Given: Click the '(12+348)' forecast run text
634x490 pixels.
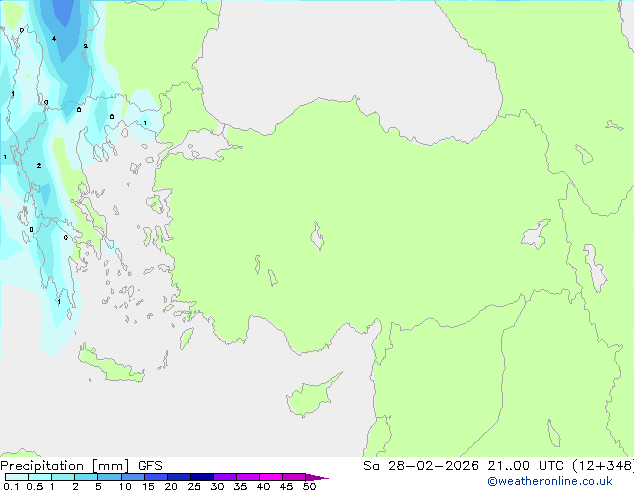Looking at the screenshot, I should click(602, 466).
